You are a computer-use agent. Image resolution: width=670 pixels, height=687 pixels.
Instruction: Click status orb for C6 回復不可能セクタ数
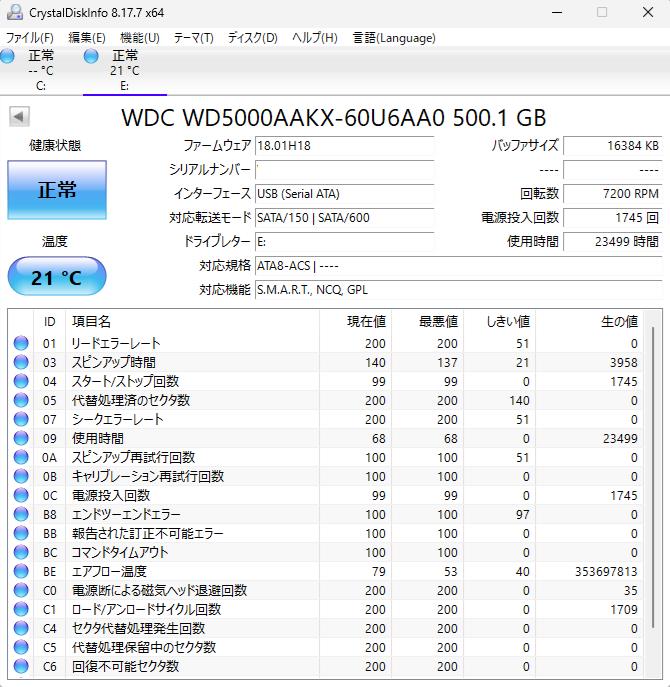click(21, 666)
